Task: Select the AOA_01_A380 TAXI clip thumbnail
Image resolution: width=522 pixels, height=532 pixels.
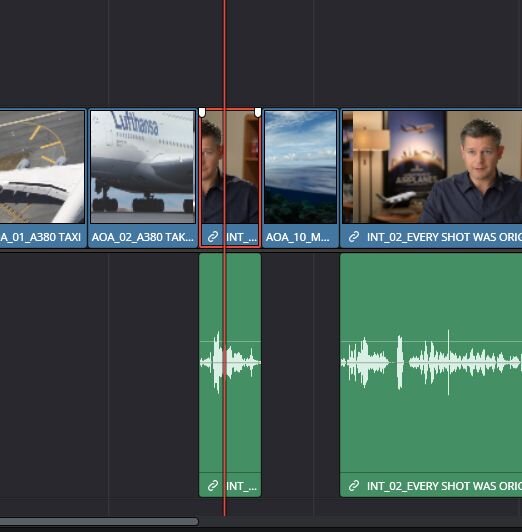Action: tap(42, 167)
